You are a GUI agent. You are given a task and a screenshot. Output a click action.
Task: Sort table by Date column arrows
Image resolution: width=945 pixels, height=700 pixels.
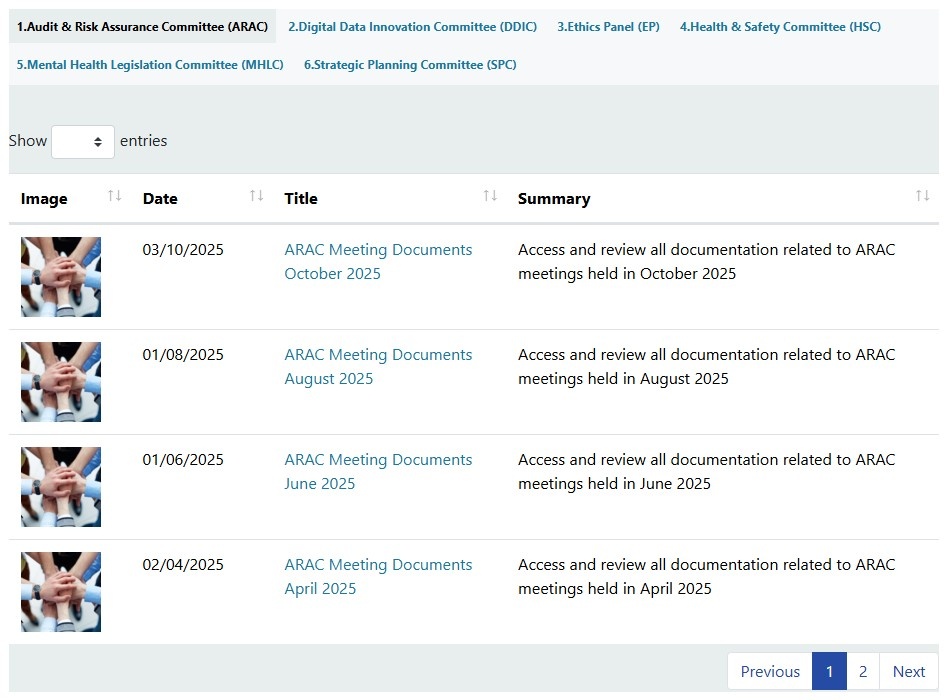pyautogui.click(x=256, y=196)
